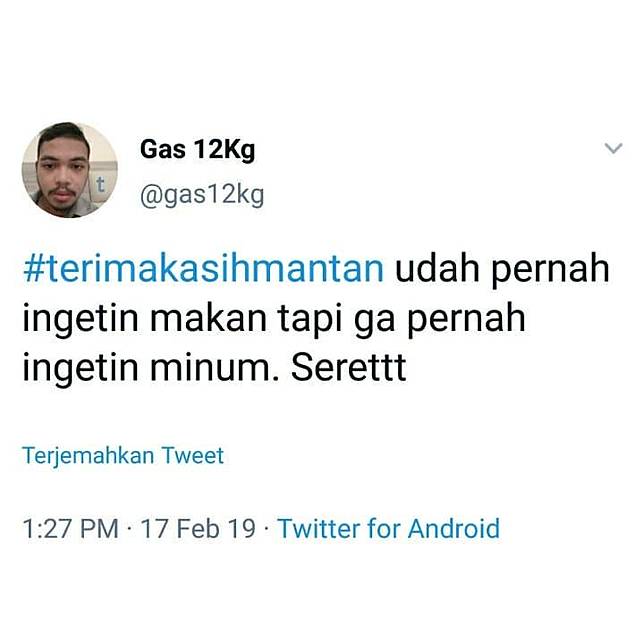Click Terjemahkan Tweet to translate
The height and width of the screenshot is (644, 644).
(x=123, y=456)
